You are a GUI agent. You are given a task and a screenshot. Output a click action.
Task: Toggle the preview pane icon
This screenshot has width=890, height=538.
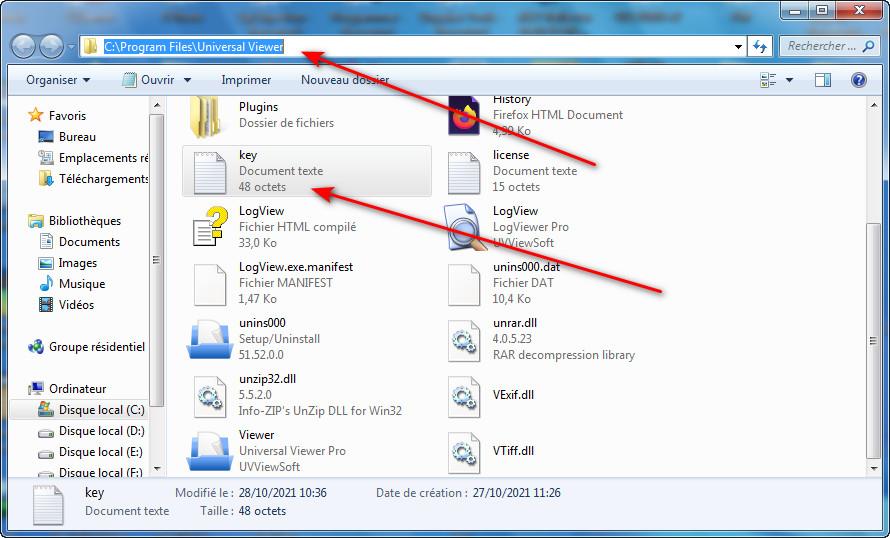pyautogui.click(x=822, y=80)
